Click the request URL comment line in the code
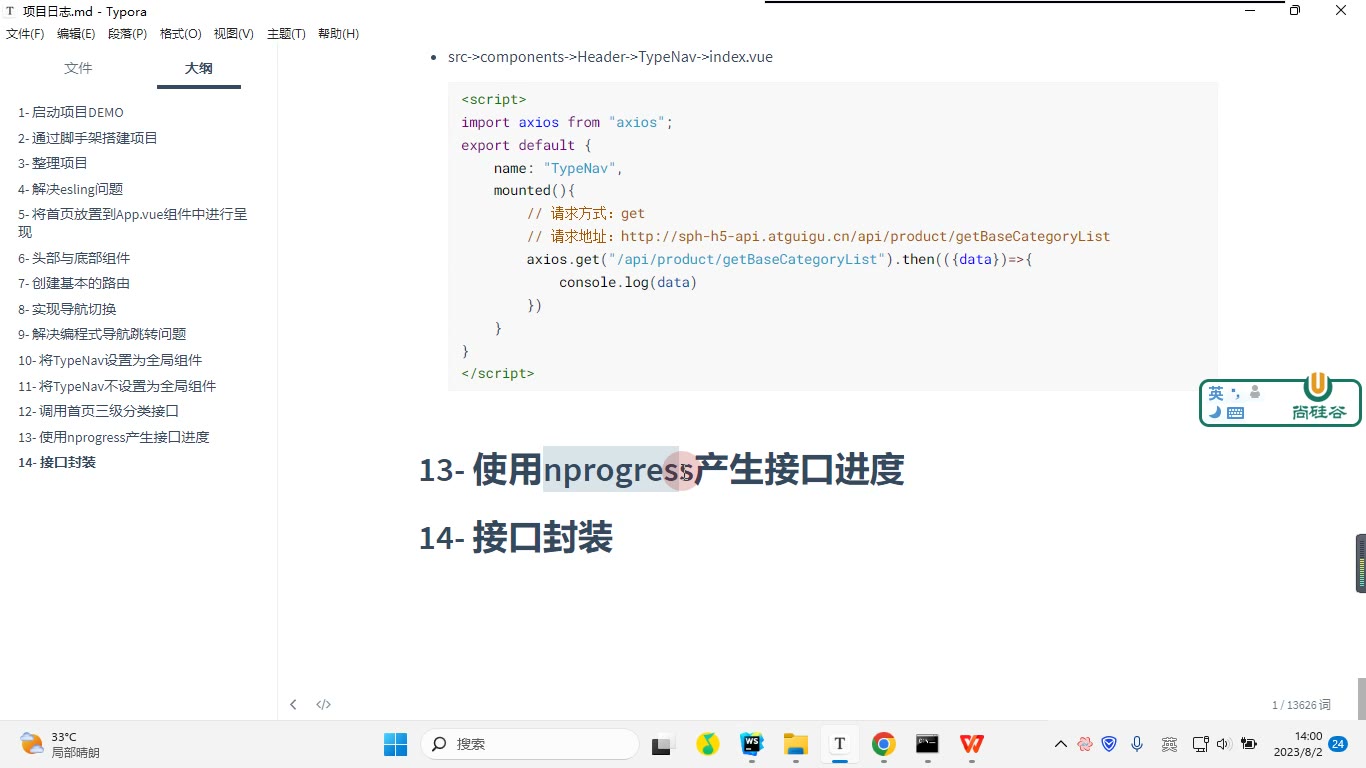 coord(818,237)
